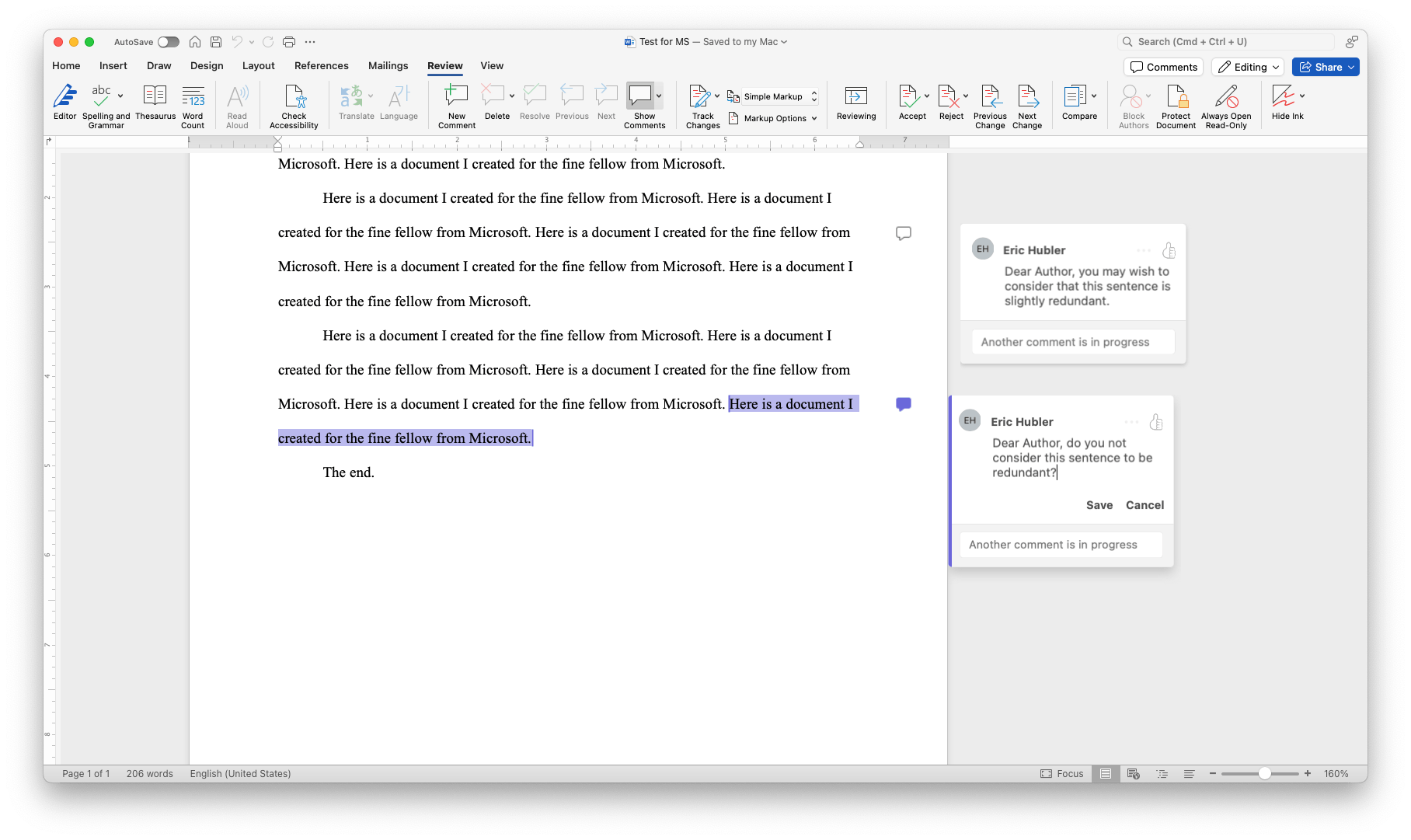
Task: Accept the tracked change
Action: point(909,103)
